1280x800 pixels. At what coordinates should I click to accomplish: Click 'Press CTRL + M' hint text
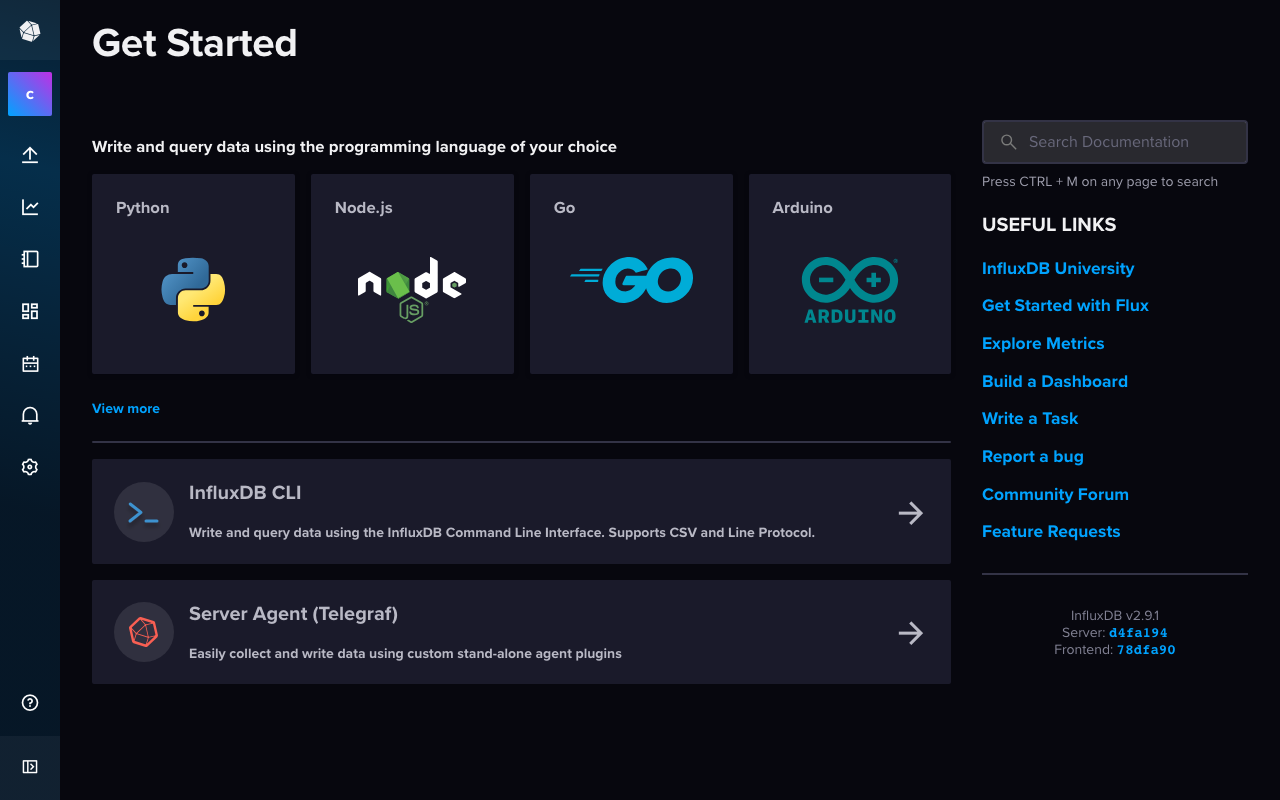[x=1100, y=182]
